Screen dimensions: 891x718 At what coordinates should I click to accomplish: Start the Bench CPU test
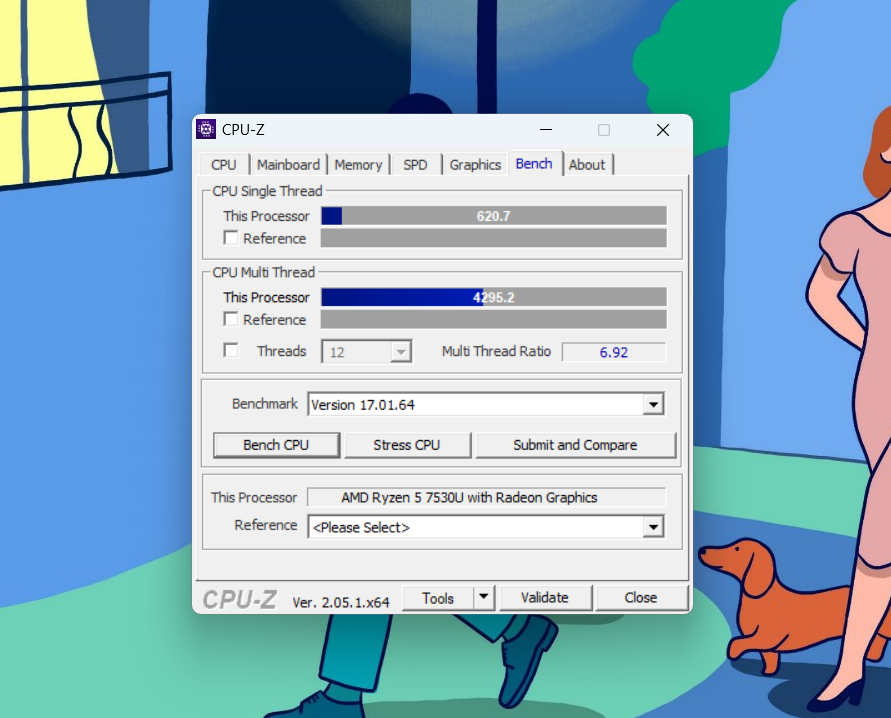tap(276, 445)
